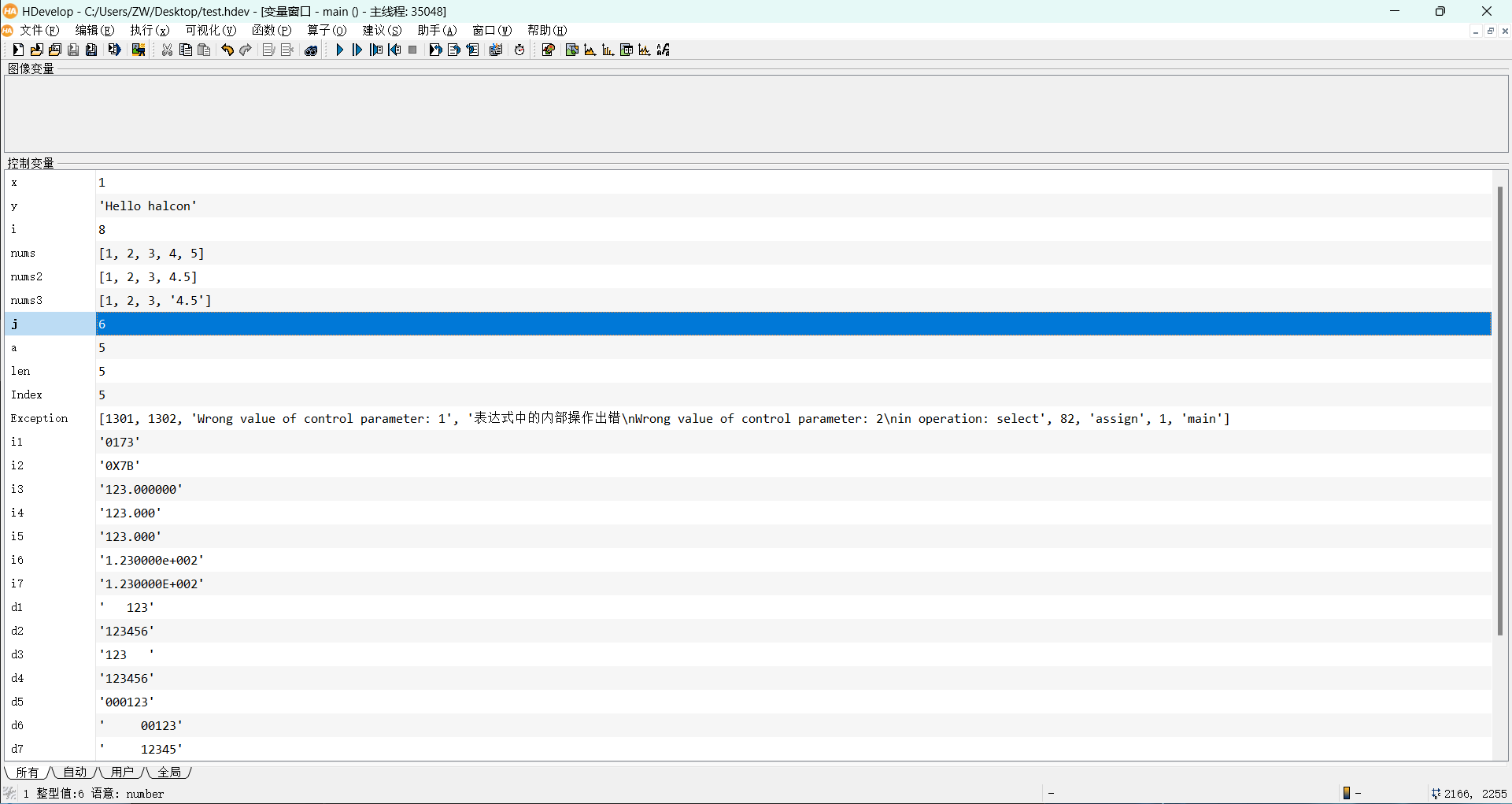Click the binoculars Find icon

[x=311, y=50]
